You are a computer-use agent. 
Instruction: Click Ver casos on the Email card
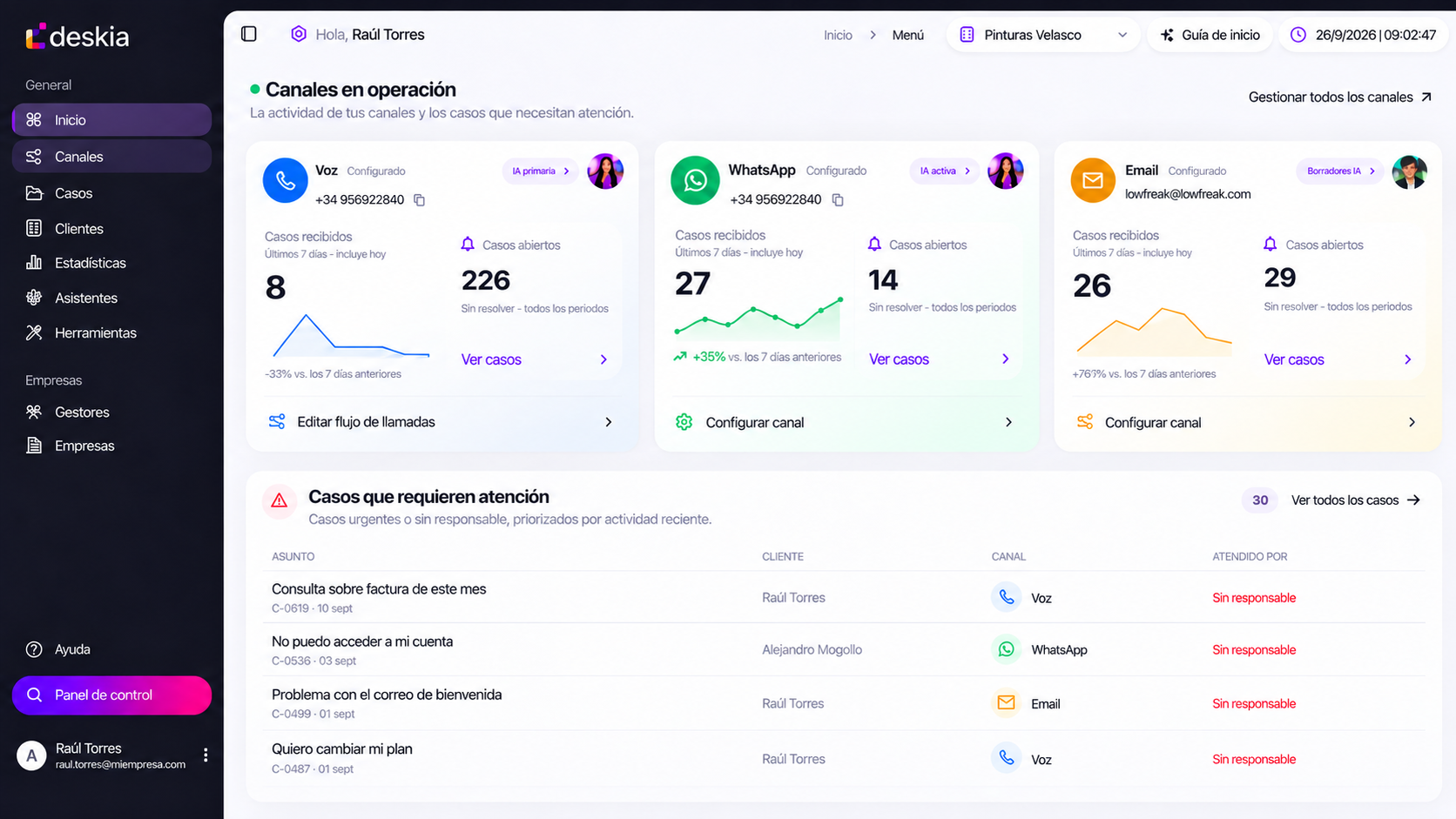click(x=1338, y=359)
